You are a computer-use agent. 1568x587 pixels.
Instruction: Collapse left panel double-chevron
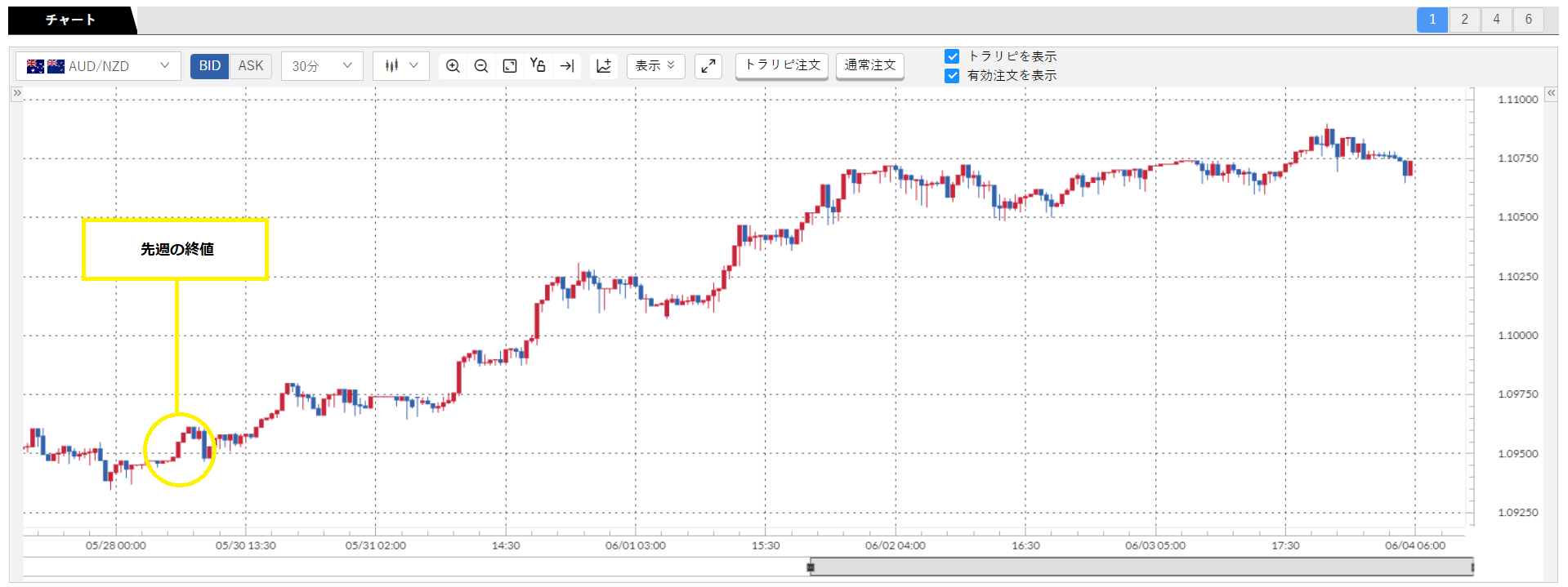coord(16,94)
